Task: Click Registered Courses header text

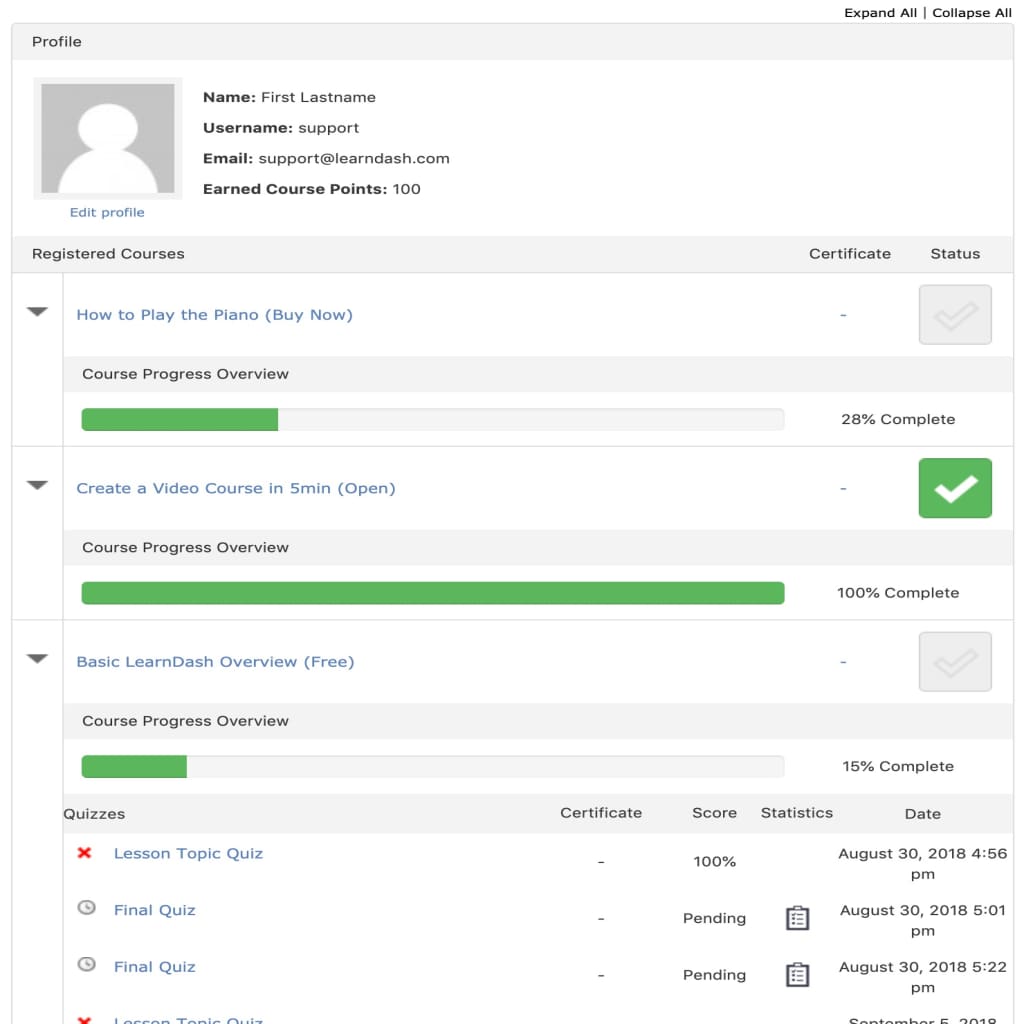Action: (108, 253)
